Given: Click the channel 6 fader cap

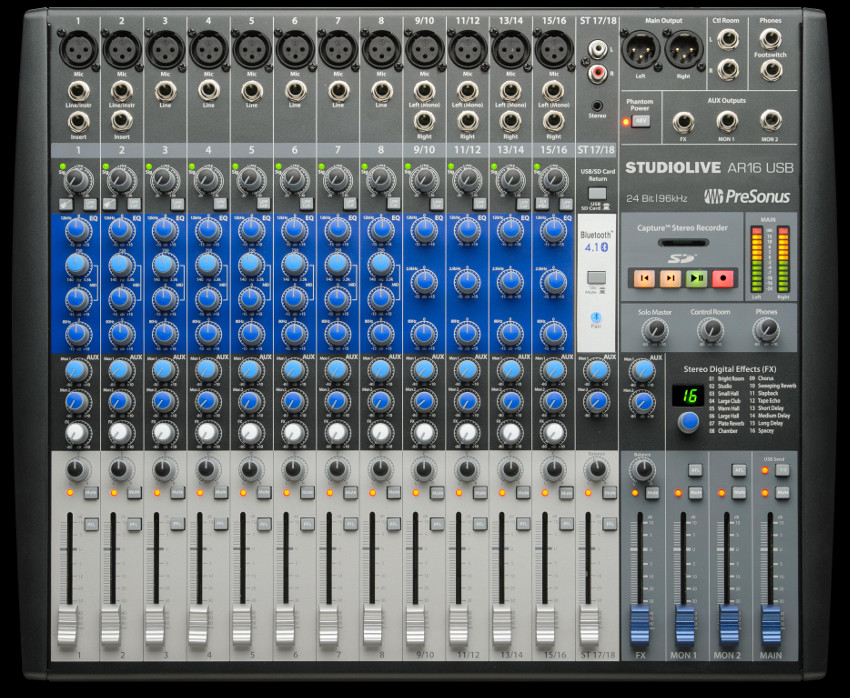Looking at the screenshot, I should [x=285, y=625].
